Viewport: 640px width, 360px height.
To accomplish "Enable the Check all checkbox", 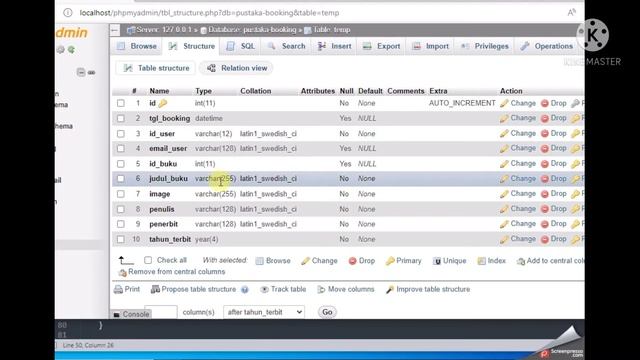I will [x=148, y=260].
